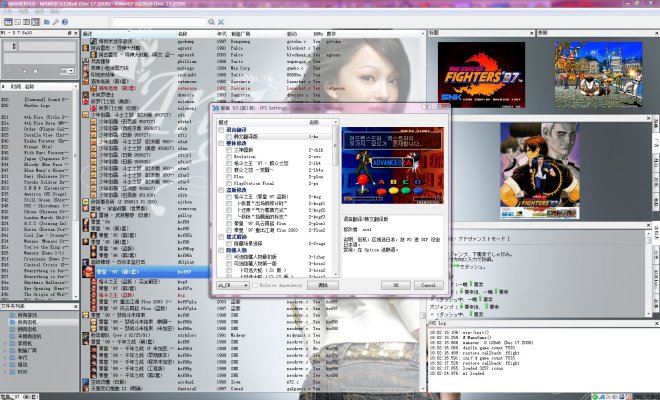Tick the 韩文翻译版 patch checkbox

click(229, 137)
